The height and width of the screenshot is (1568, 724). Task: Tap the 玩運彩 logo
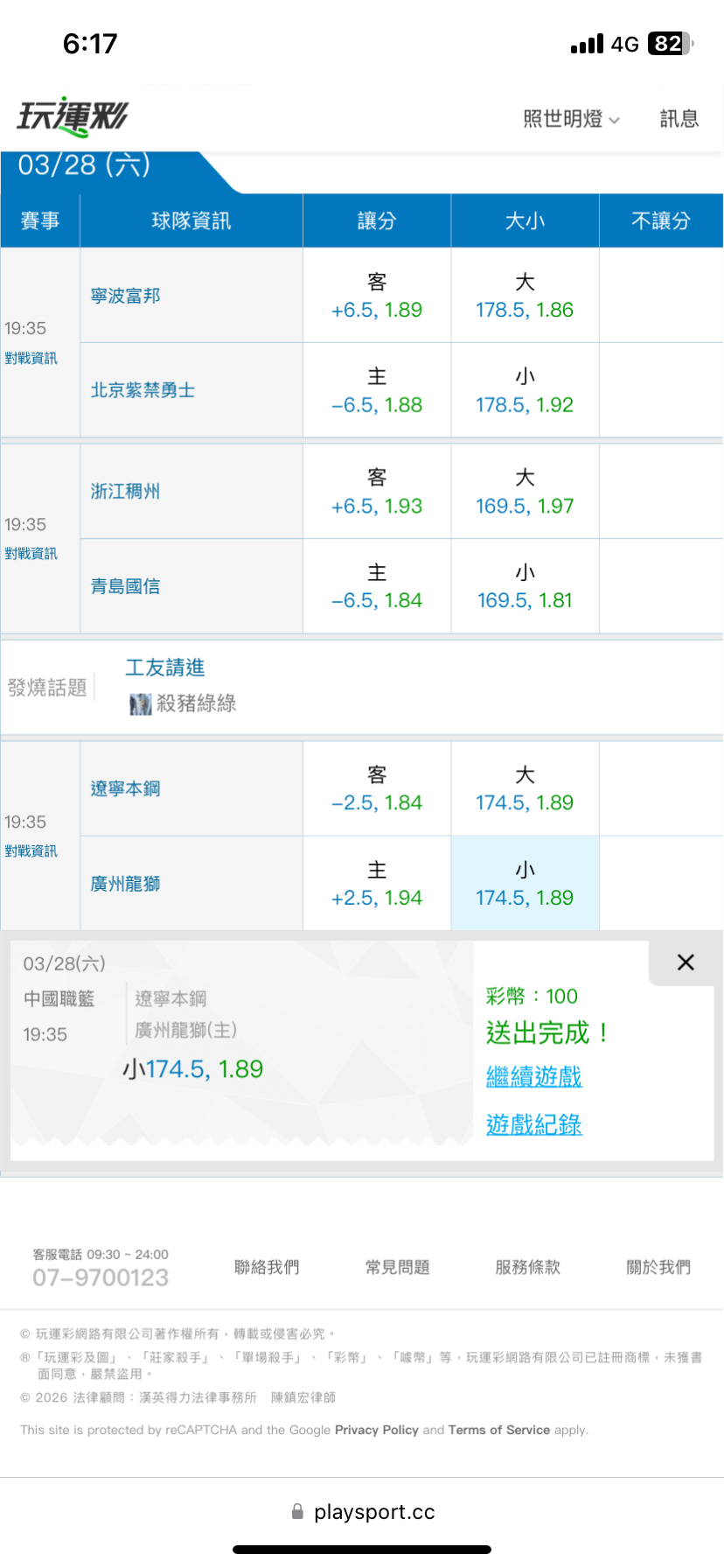(73, 116)
